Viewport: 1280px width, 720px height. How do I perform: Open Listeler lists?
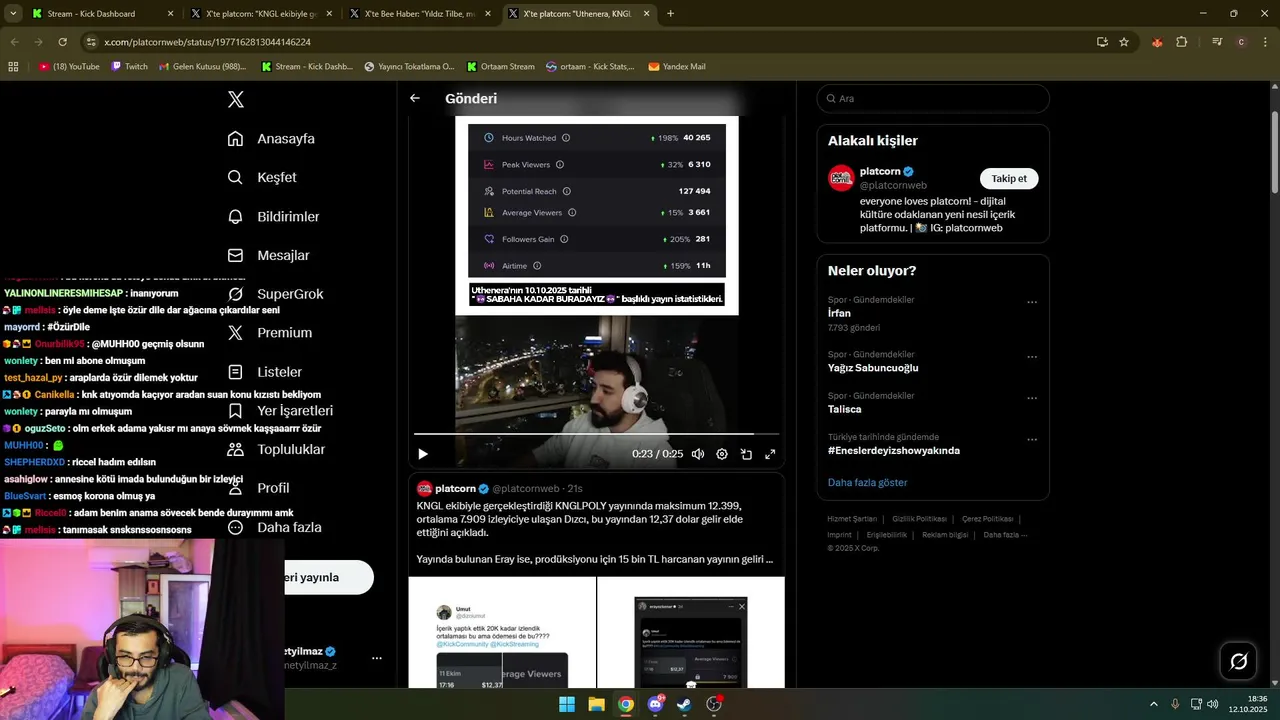click(x=264, y=371)
